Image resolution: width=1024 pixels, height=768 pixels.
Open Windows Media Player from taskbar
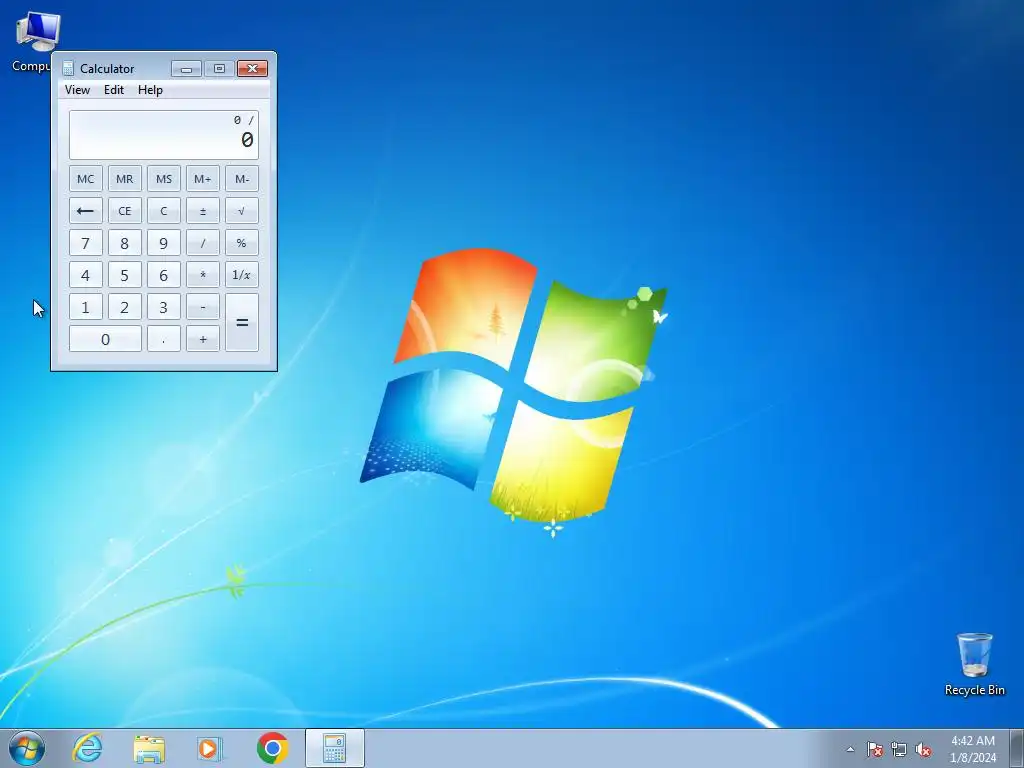pyautogui.click(x=210, y=748)
